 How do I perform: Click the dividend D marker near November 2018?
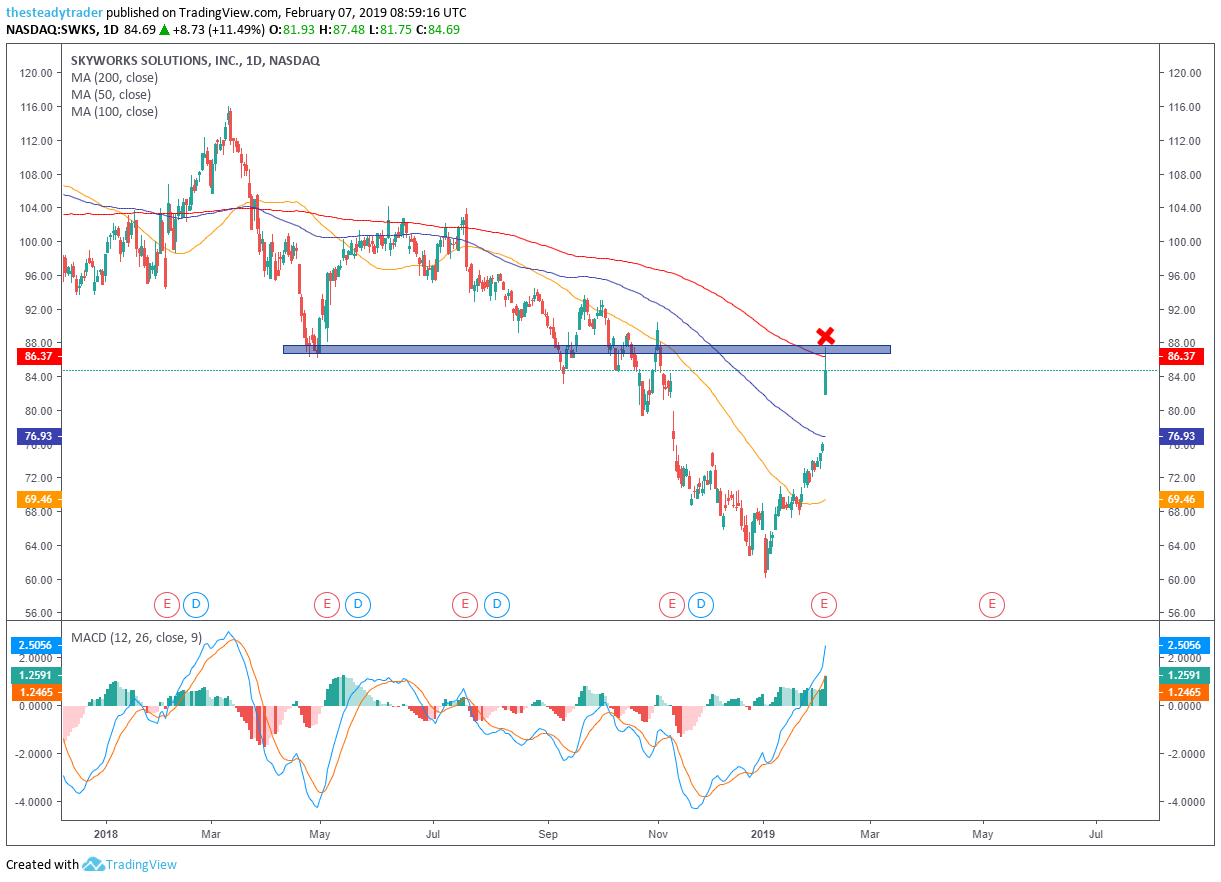coord(701,604)
